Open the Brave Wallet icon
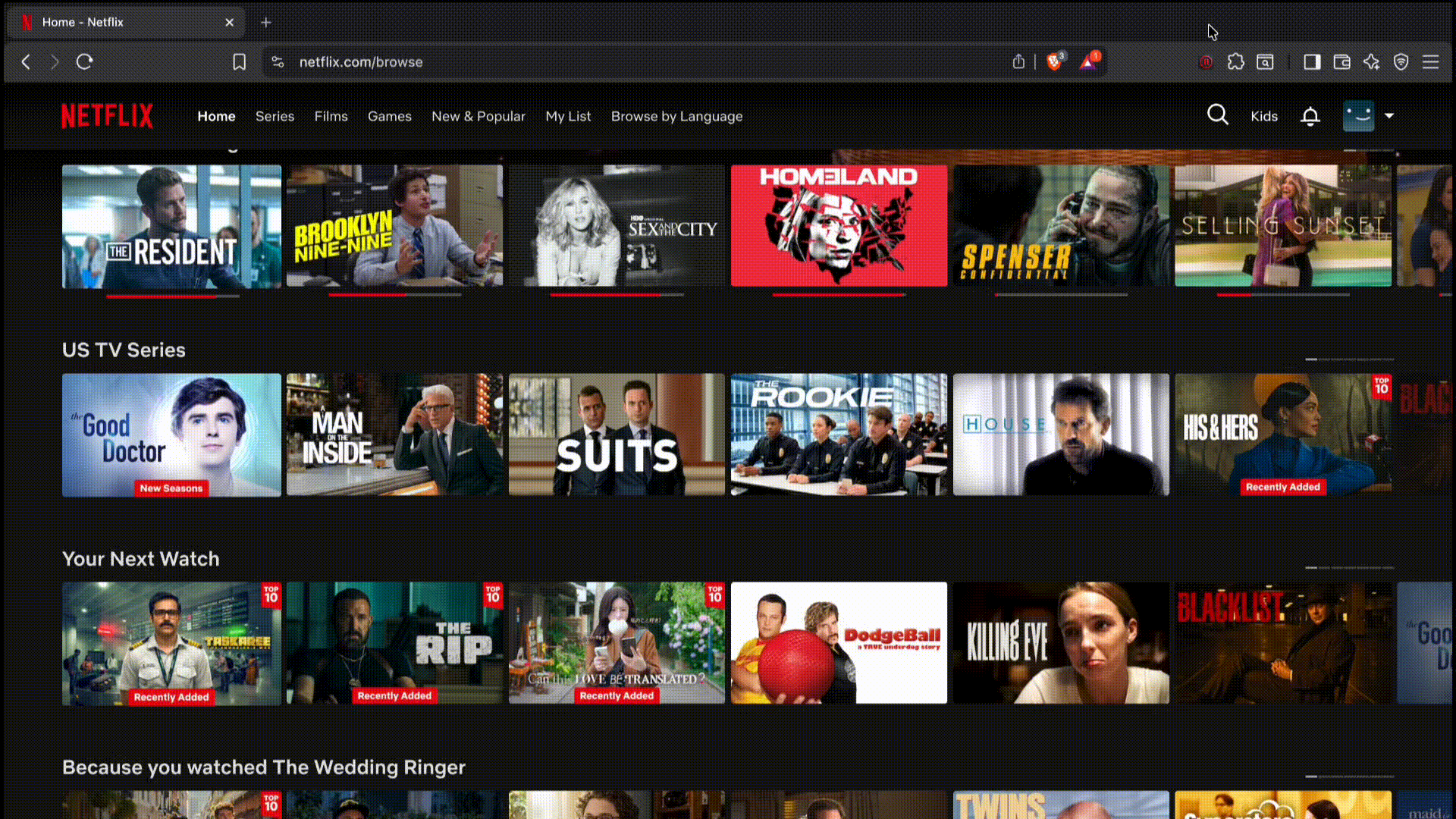The image size is (1456, 819). [x=1341, y=62]
